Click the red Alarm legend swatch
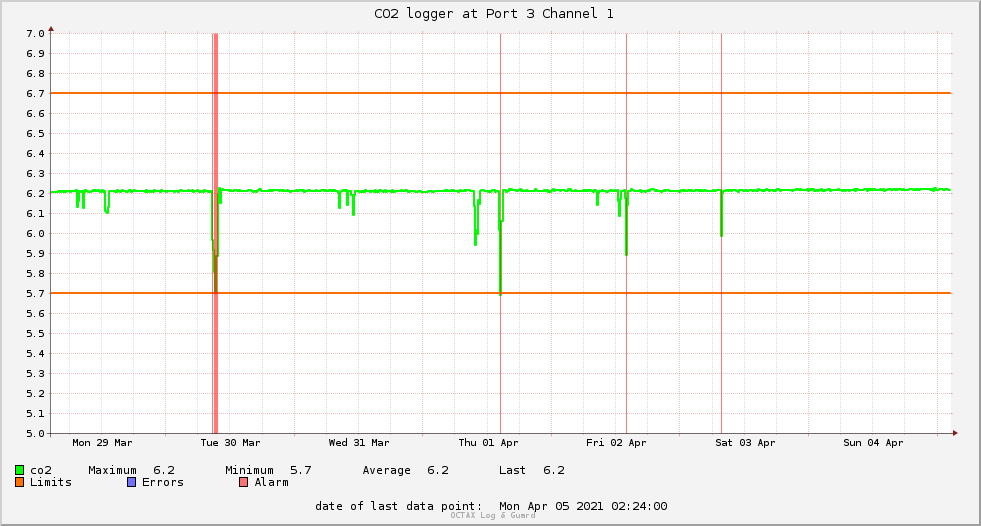 click(243, 482)
